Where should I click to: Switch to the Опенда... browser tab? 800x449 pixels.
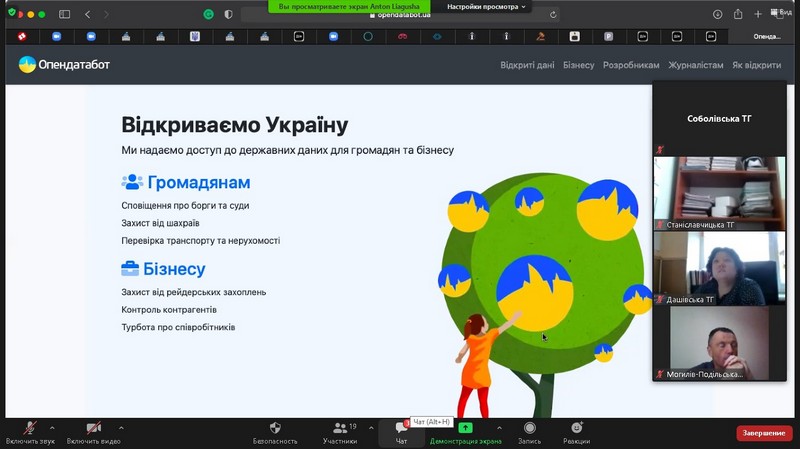click(x=766, y=36)
